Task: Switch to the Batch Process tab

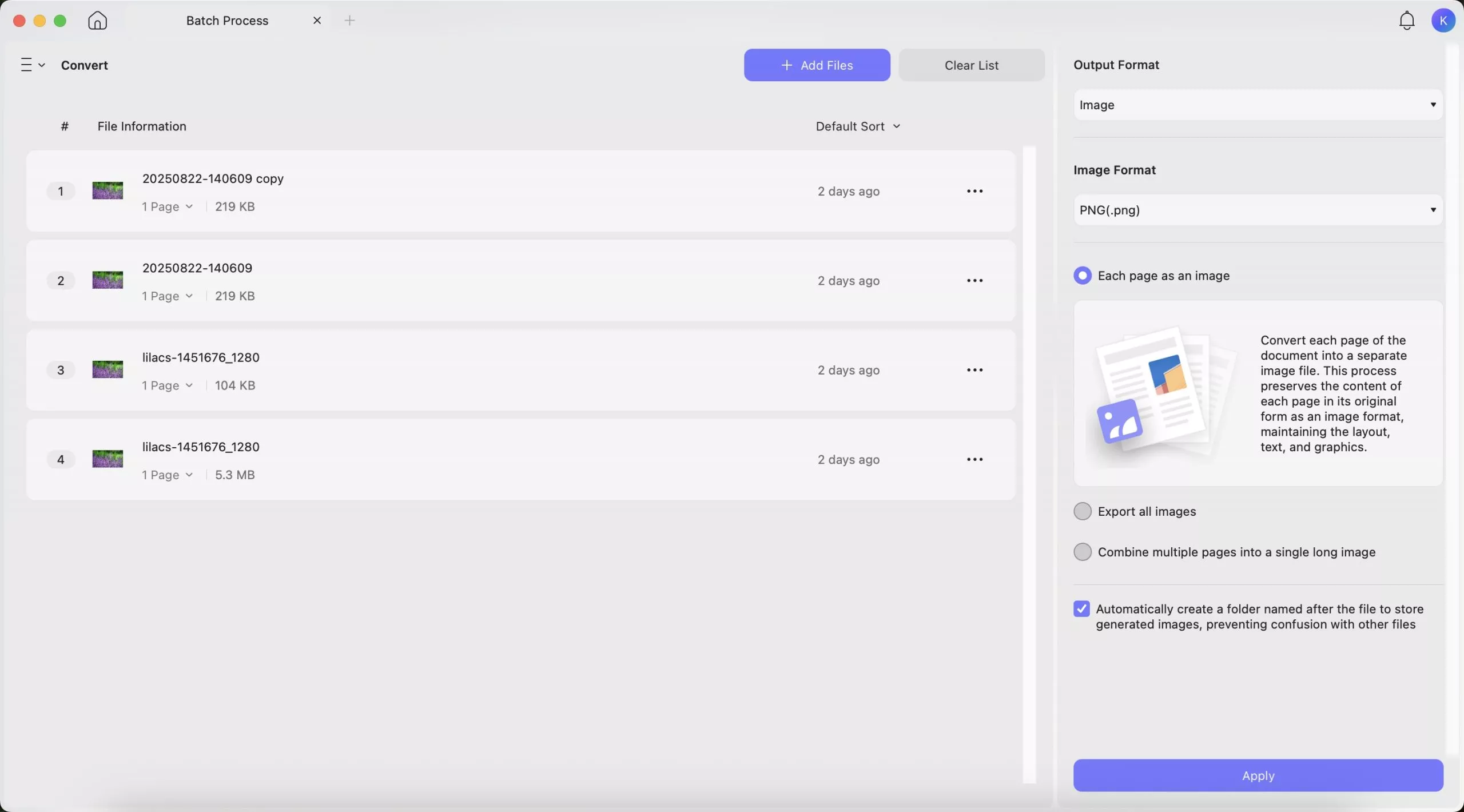Action: click(227, 20)
